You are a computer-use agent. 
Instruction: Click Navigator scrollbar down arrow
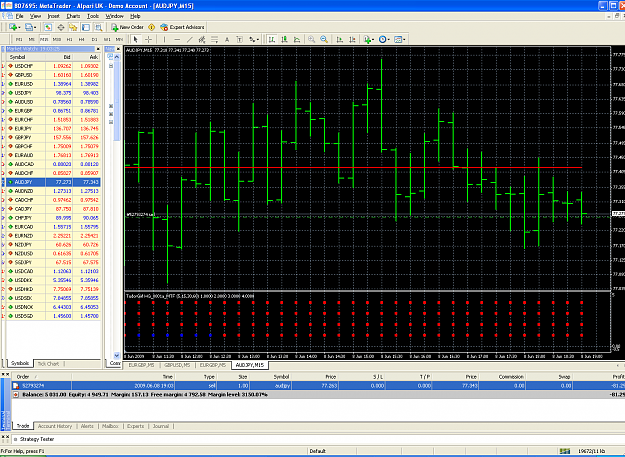pos(117,355)
